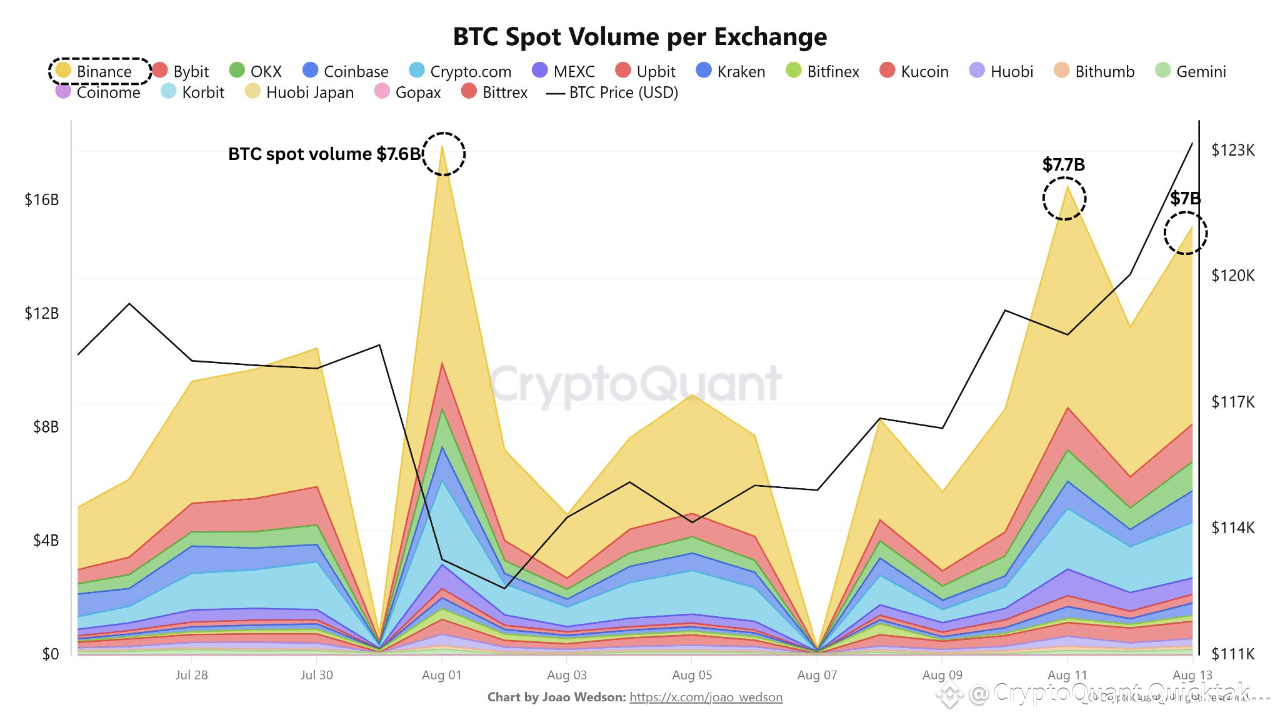Screen dimensions: 1280x720
Task: Hide the OKX legend series
Action: 255,71
